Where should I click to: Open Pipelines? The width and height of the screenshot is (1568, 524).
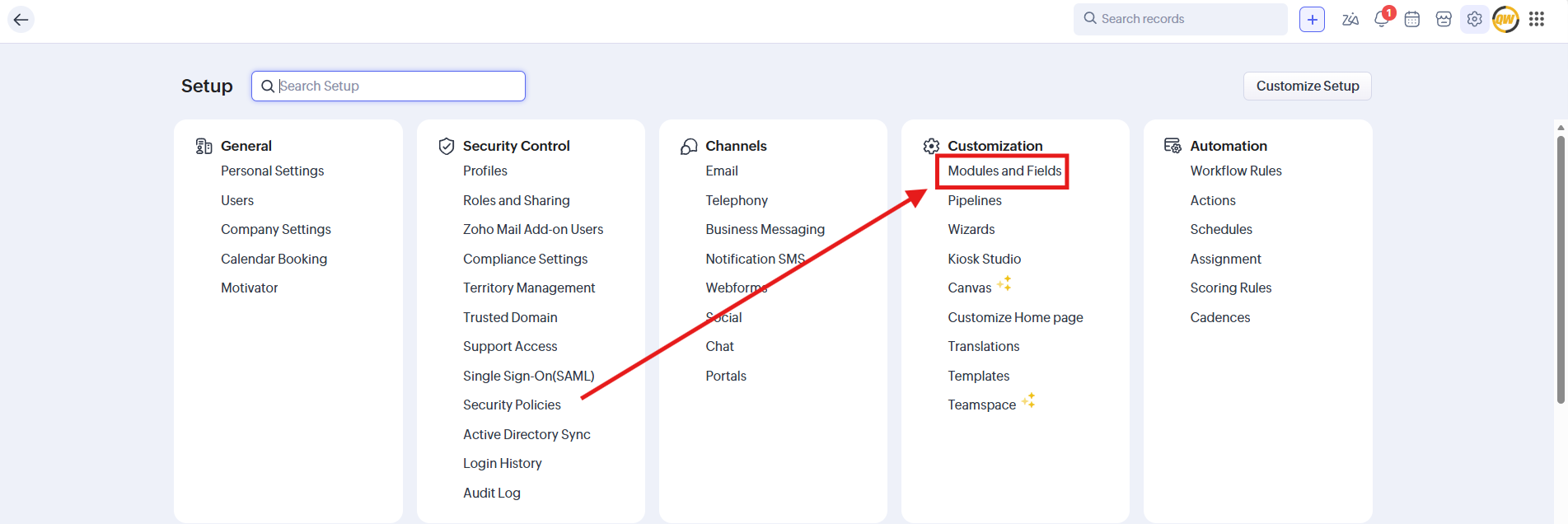[975, 200]
